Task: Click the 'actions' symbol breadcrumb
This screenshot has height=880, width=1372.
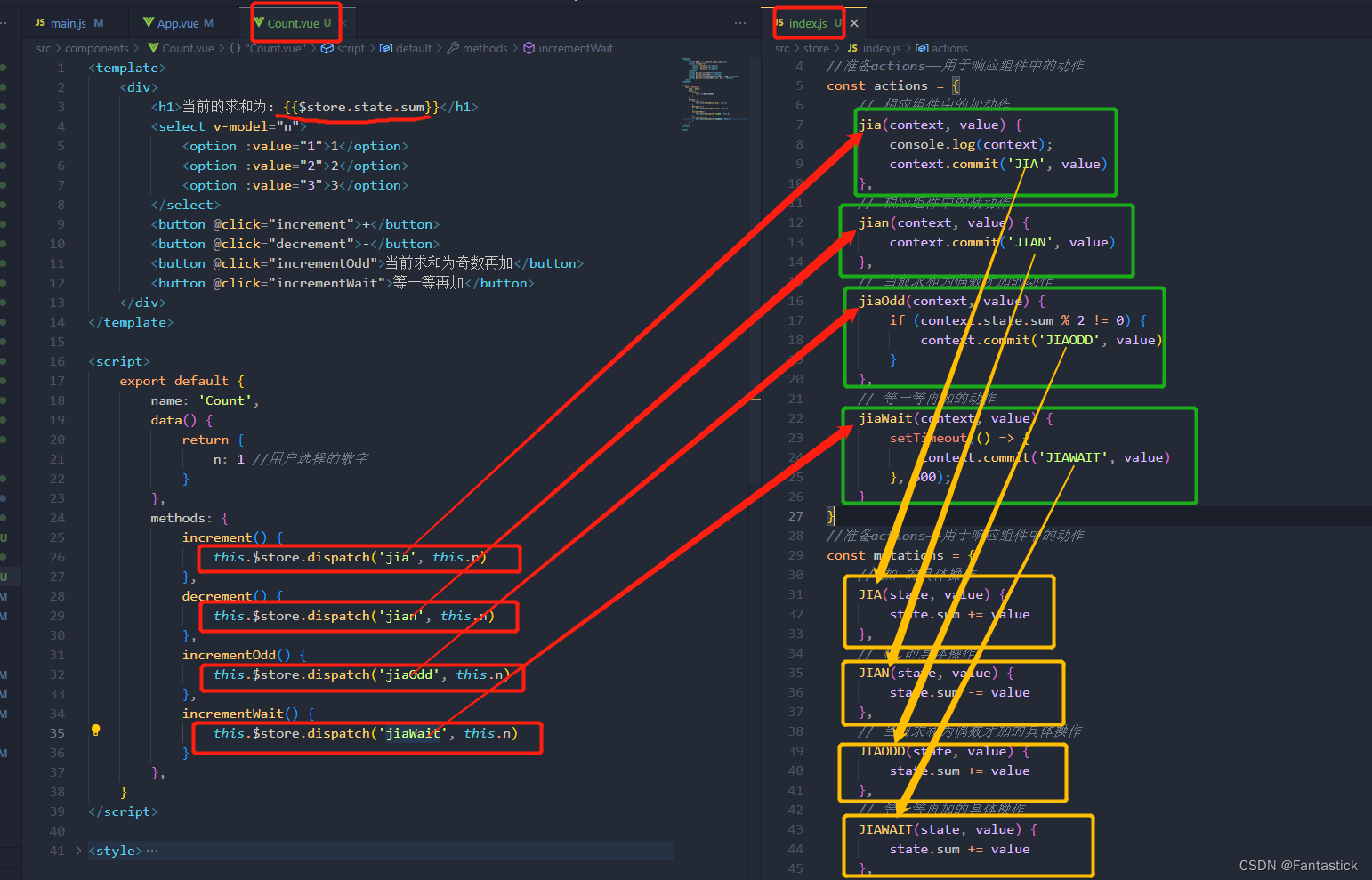Action: click(x=942, y=49)
